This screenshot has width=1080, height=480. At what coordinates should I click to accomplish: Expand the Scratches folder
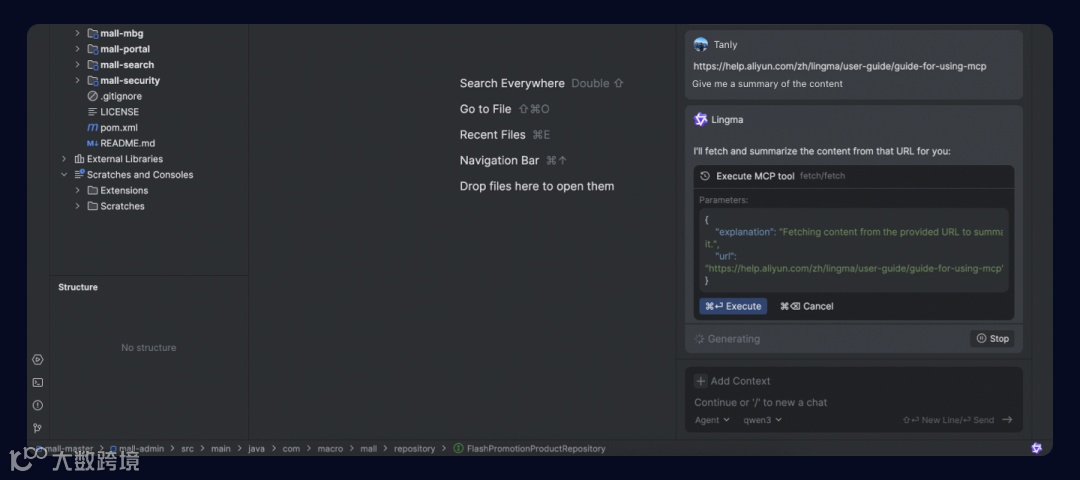(x=77, y=206)
